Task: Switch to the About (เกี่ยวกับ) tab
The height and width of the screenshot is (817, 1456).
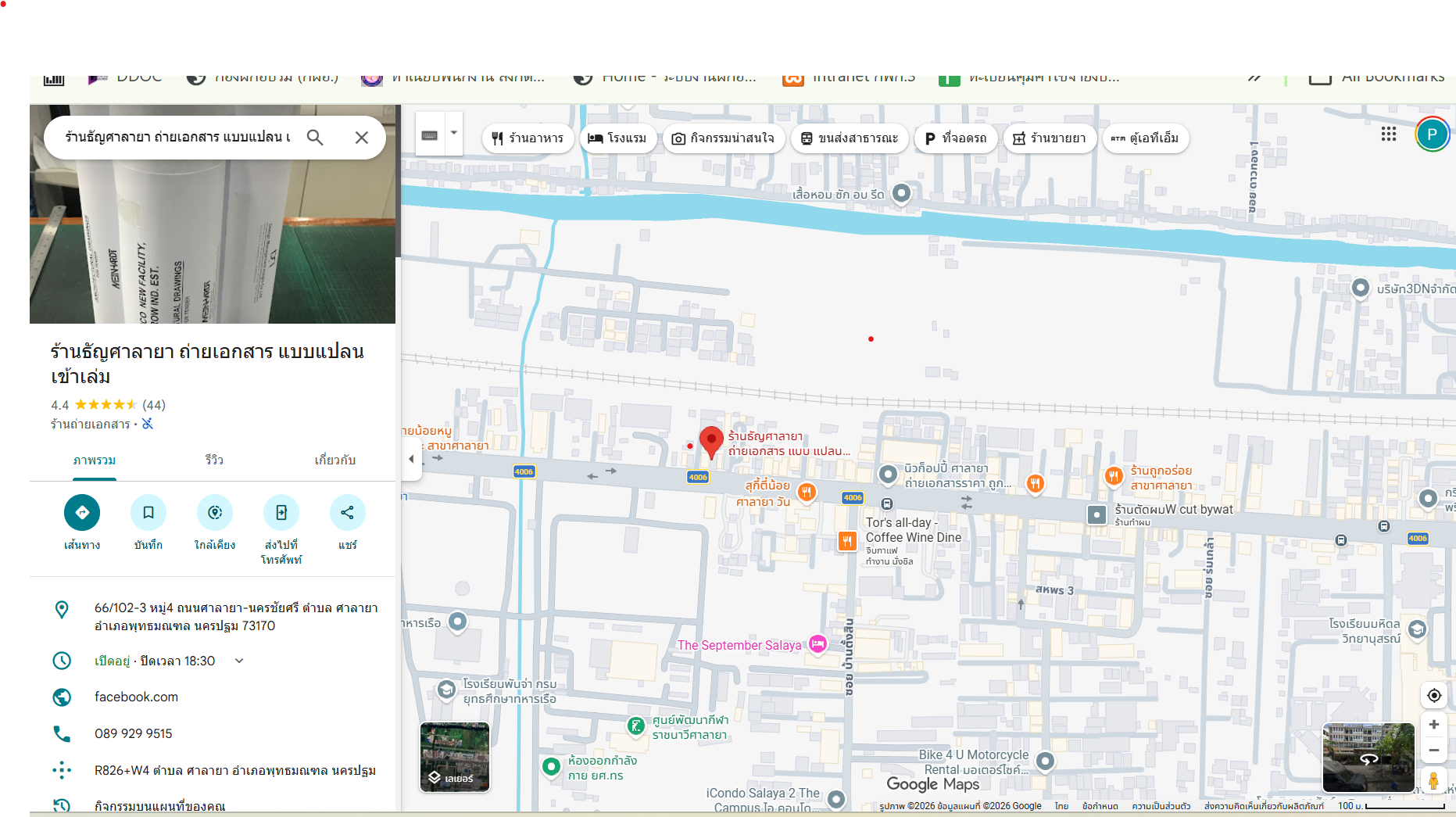Action: pyautogui.click(x=334, y=460)
